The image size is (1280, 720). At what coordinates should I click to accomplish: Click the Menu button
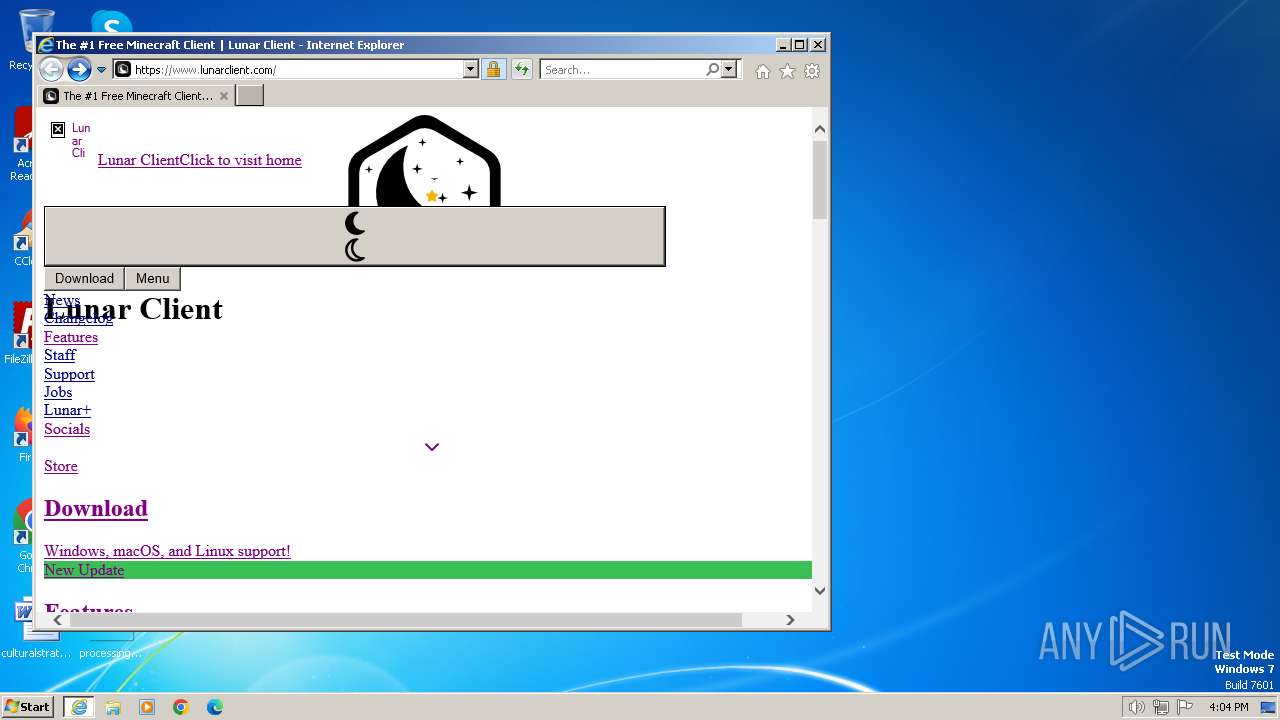[153, 279]
